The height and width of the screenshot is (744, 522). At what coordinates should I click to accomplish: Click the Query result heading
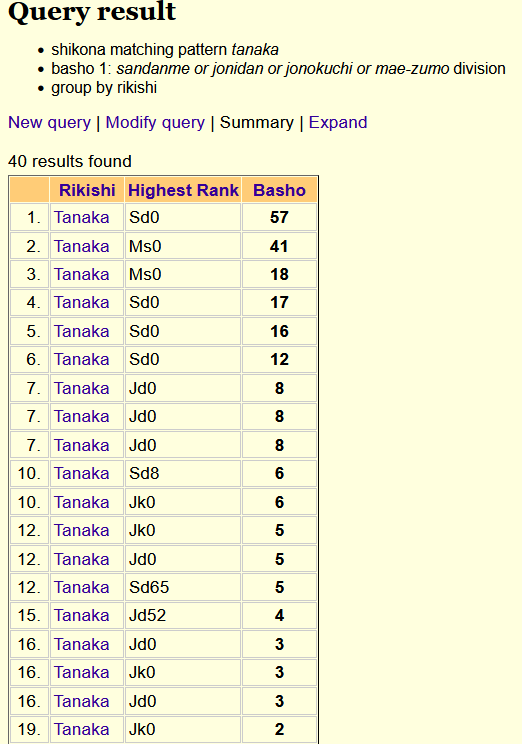point(92,11)
